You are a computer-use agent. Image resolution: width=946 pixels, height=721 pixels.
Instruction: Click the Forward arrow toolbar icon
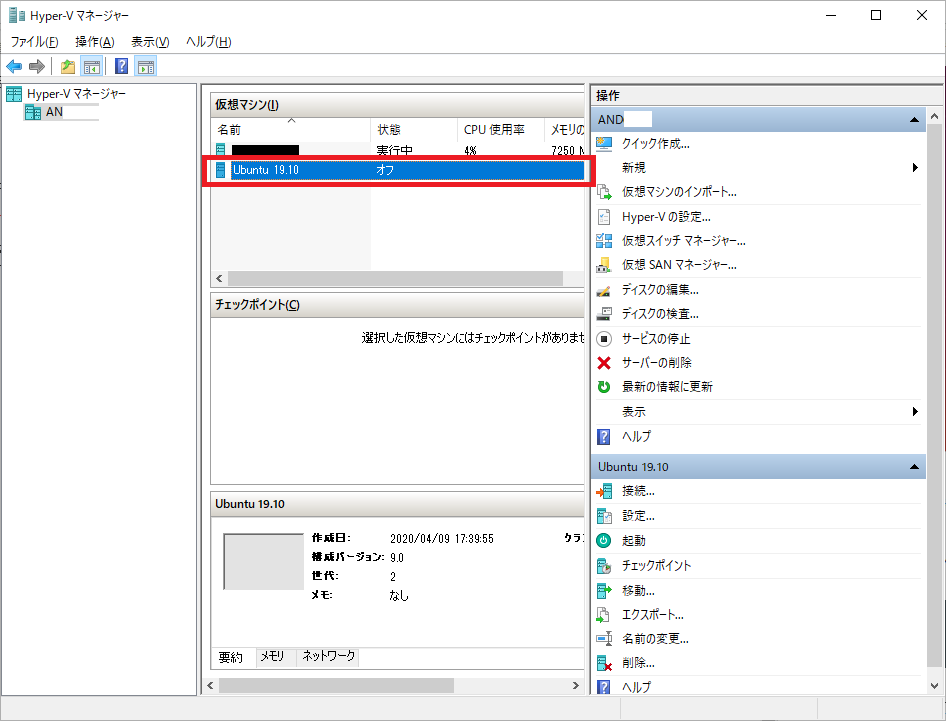pyautogui.click(x=37, y=66)
